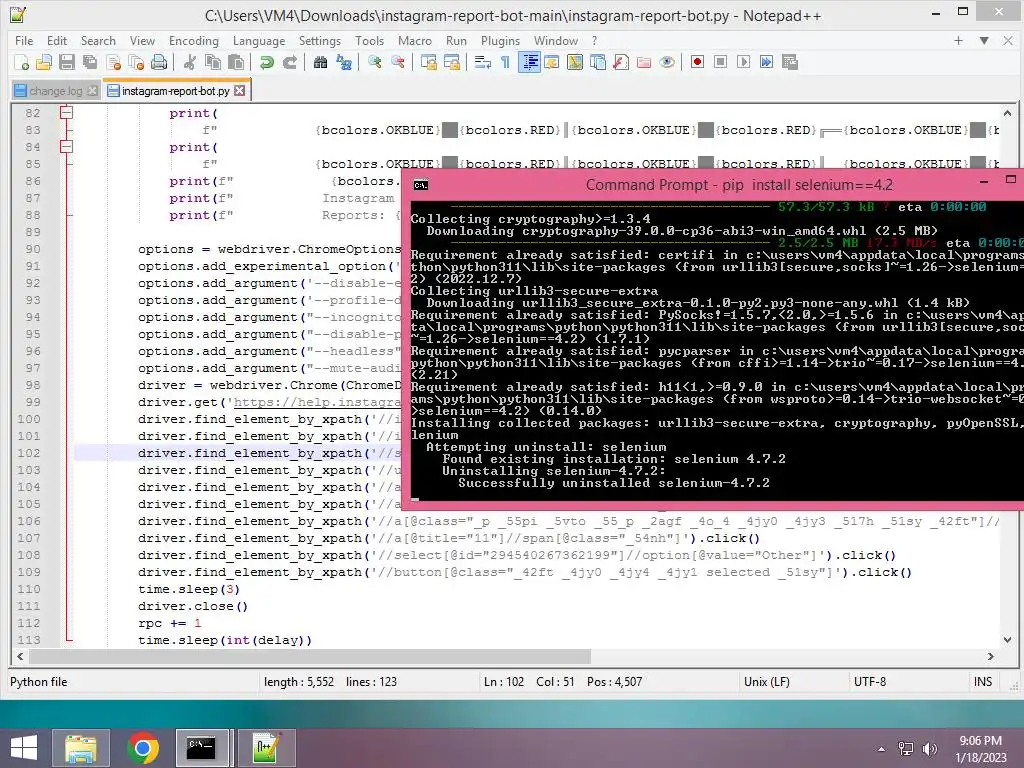
Task: Open the Plugins menu
Action: pyautogui.click(x=500, y=40)
